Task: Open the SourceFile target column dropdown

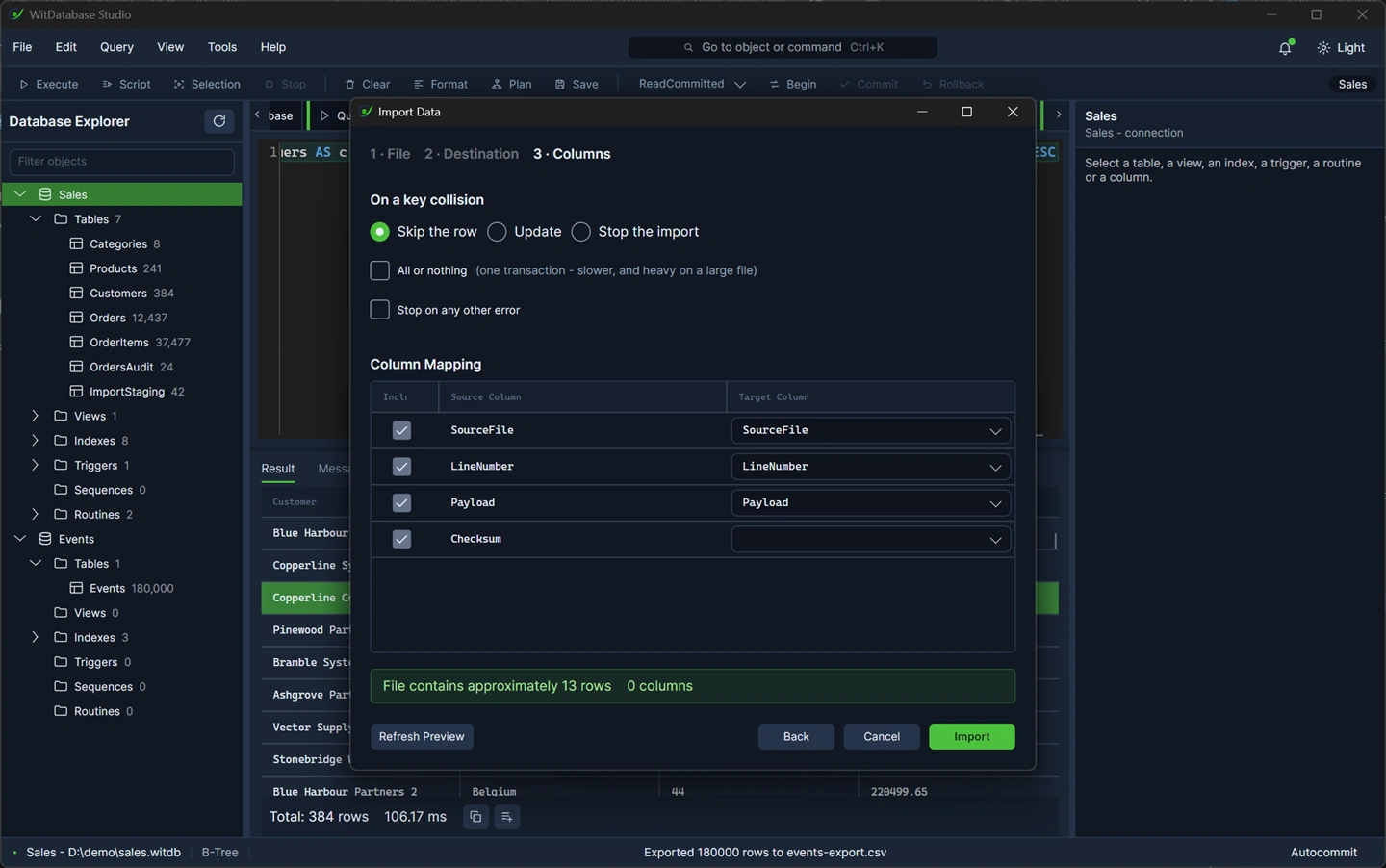Action: point(870,430)
